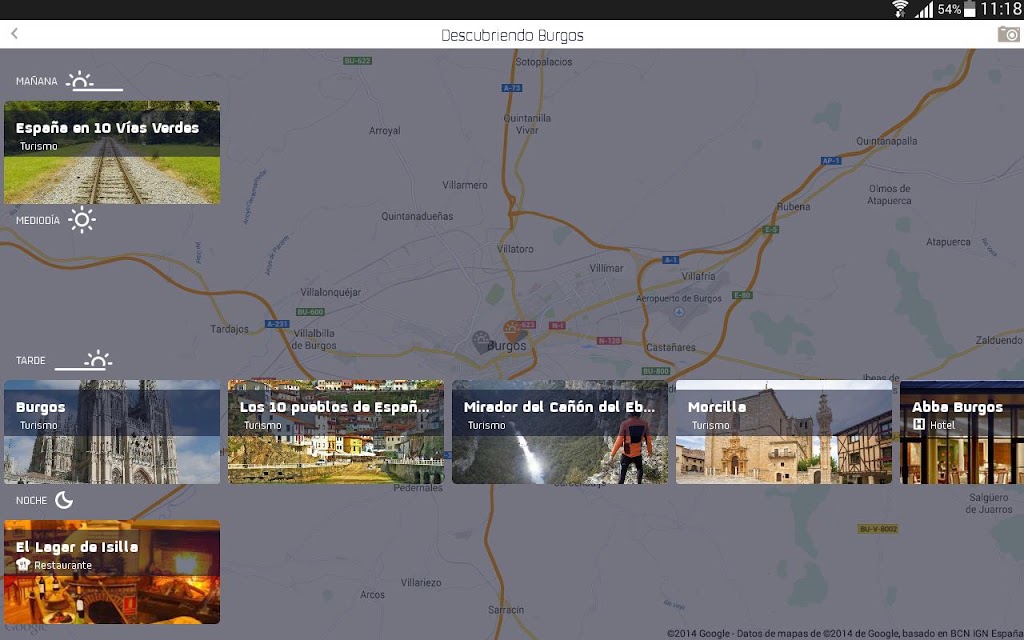Tap the back arrow icon

point(14,33)
